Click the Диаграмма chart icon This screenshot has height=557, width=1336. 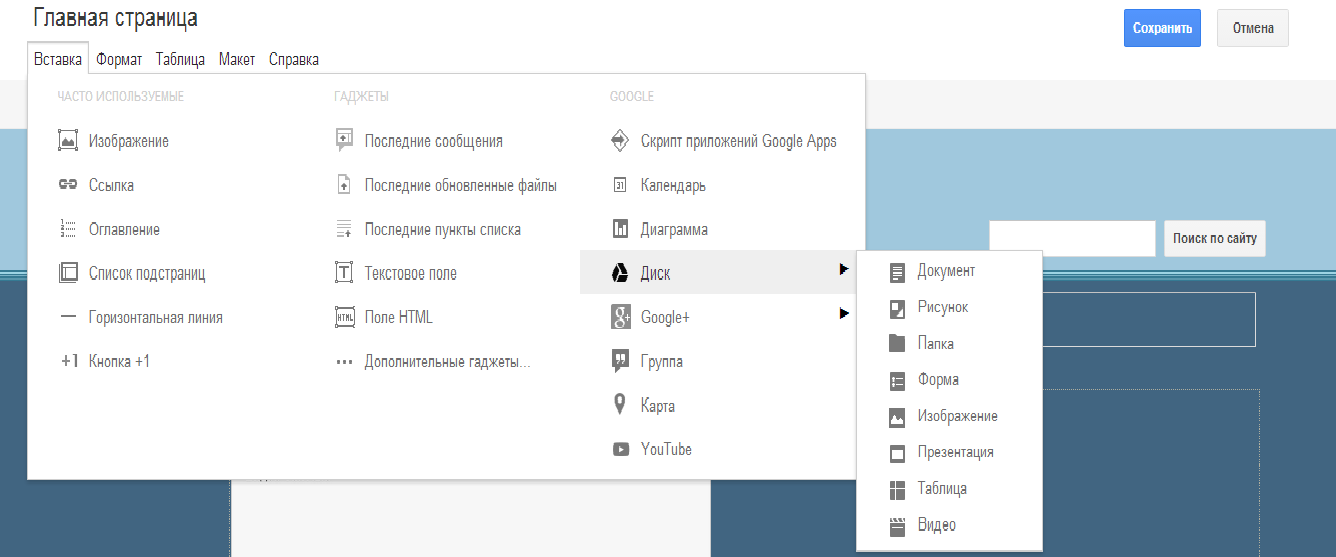coord(620,229)
